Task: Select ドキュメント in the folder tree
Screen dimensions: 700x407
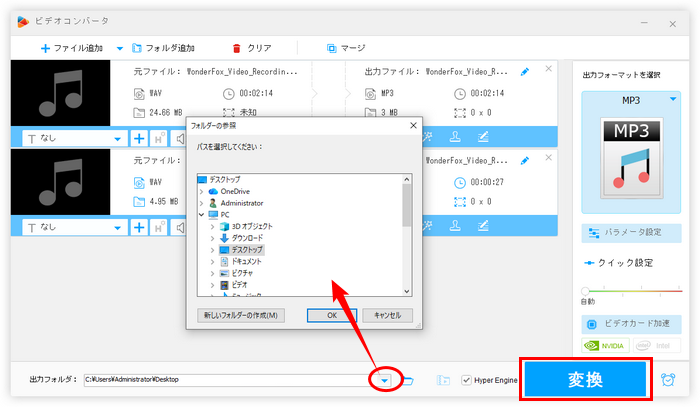Action: [246, 262]
